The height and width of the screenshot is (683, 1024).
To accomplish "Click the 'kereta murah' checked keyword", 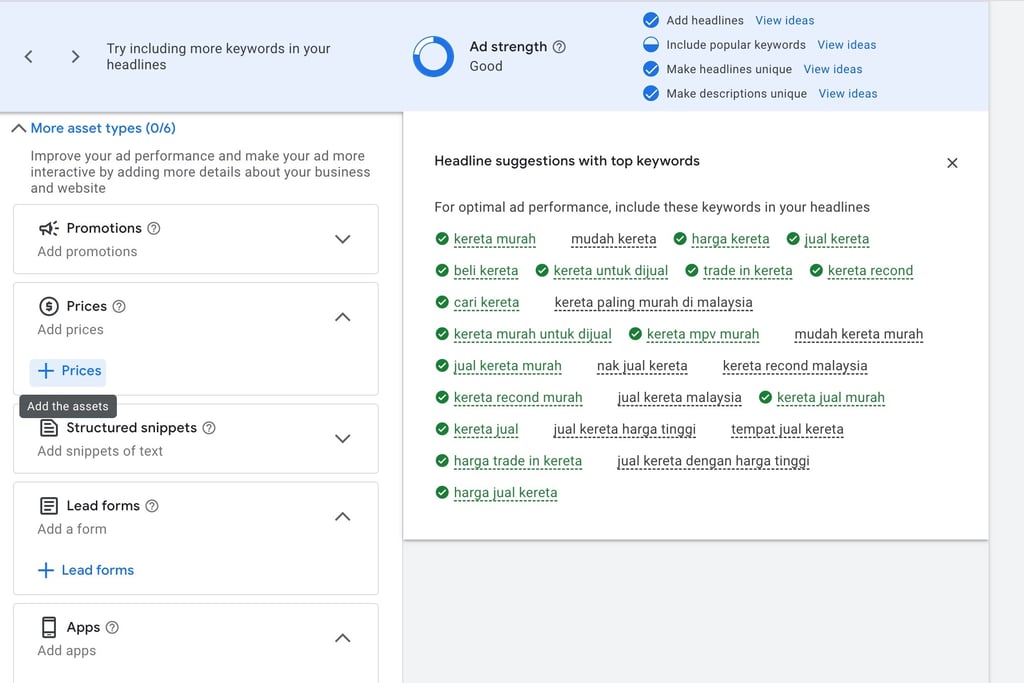I will tap(494, 239).
